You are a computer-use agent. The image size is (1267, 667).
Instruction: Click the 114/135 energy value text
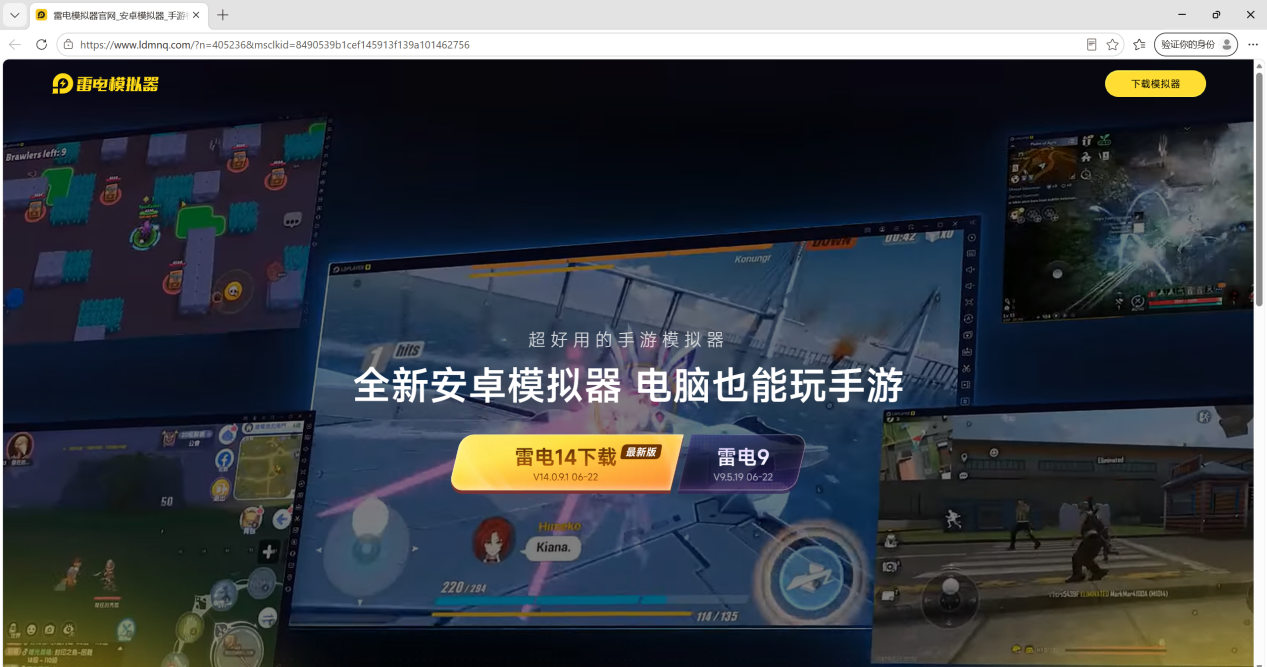click(x=716, y=616)
